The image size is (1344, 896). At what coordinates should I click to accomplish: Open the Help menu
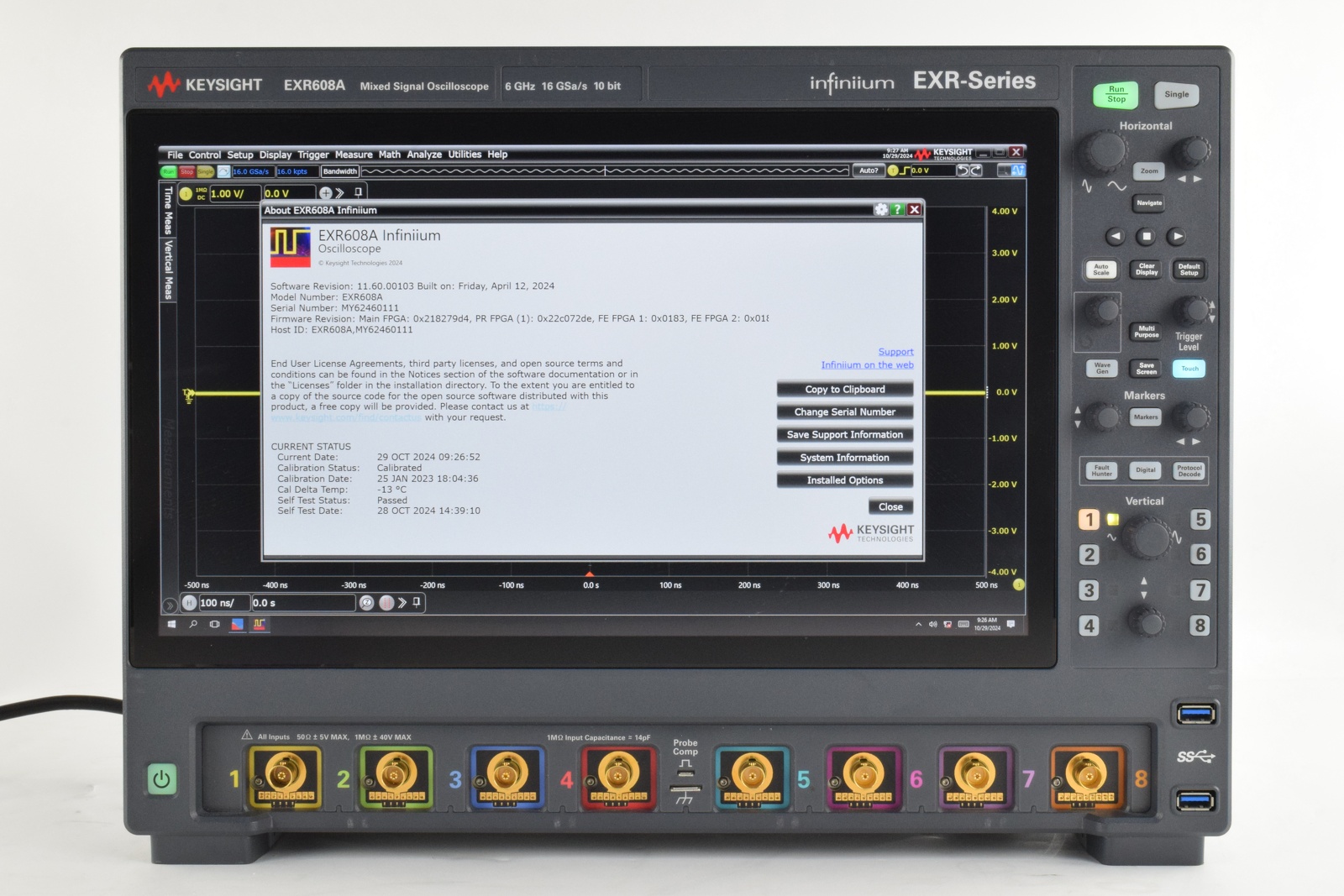[x=497, y=155]
